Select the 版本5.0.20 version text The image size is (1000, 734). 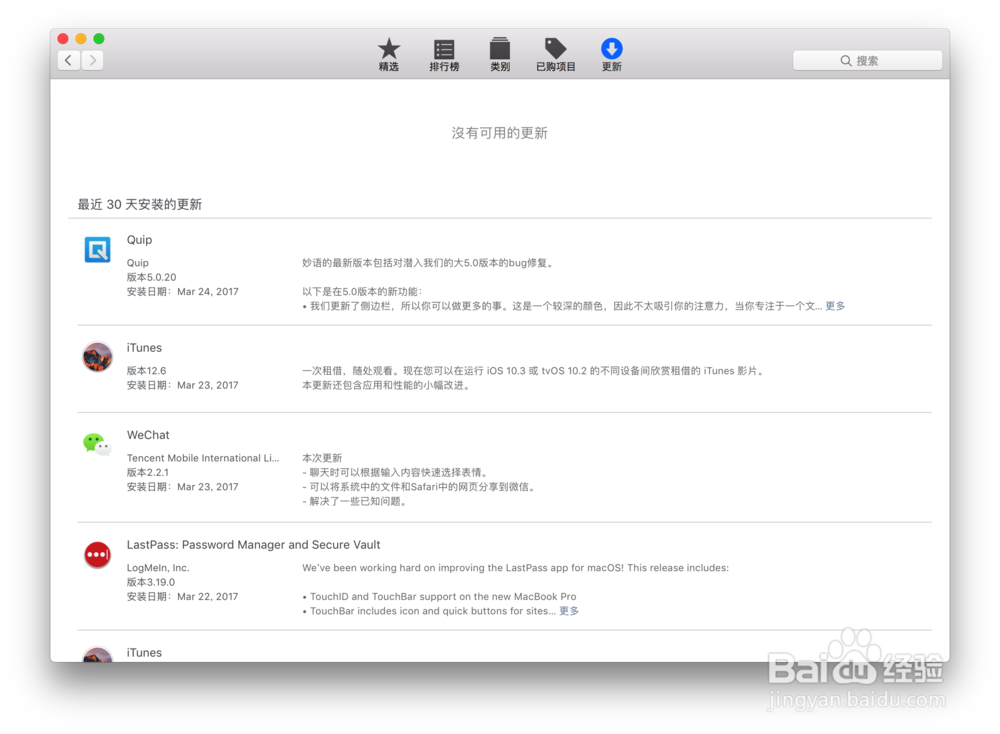[151, 277]
